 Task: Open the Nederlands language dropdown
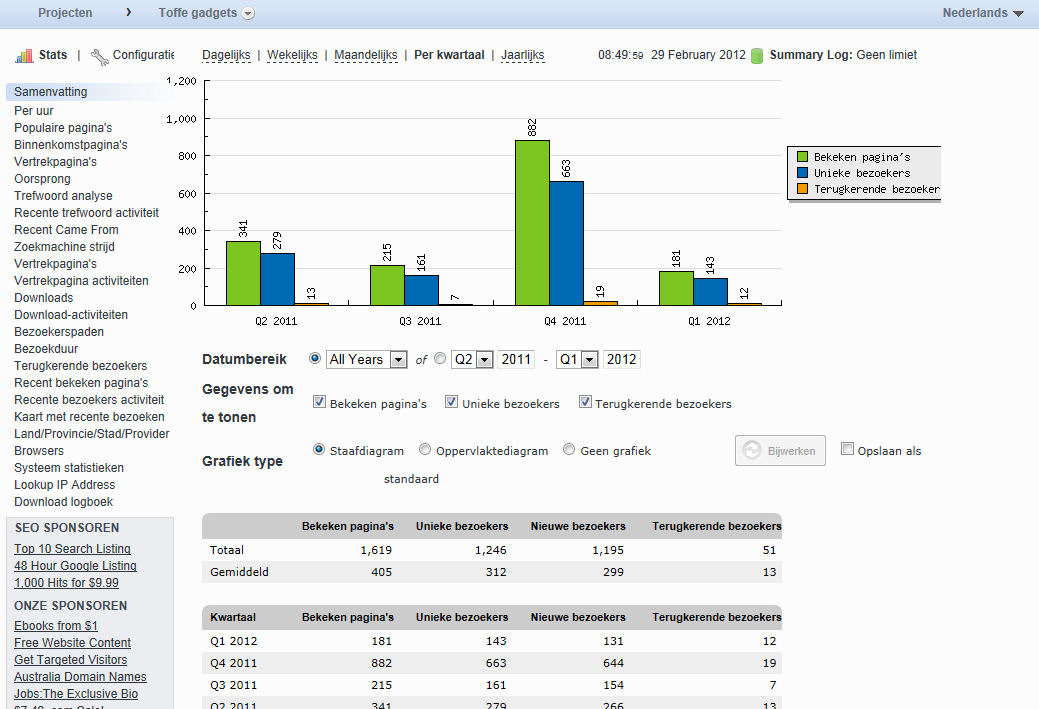(x=983, y=13)
